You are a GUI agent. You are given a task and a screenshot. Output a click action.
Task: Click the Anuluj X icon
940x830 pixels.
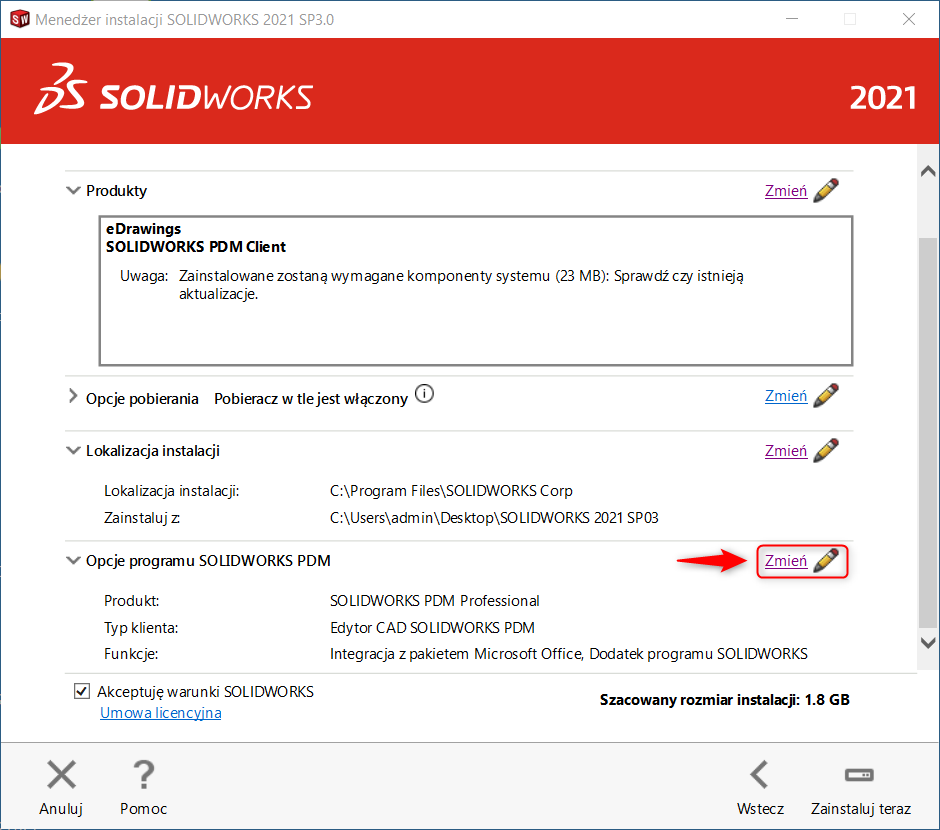pos(61,775)
